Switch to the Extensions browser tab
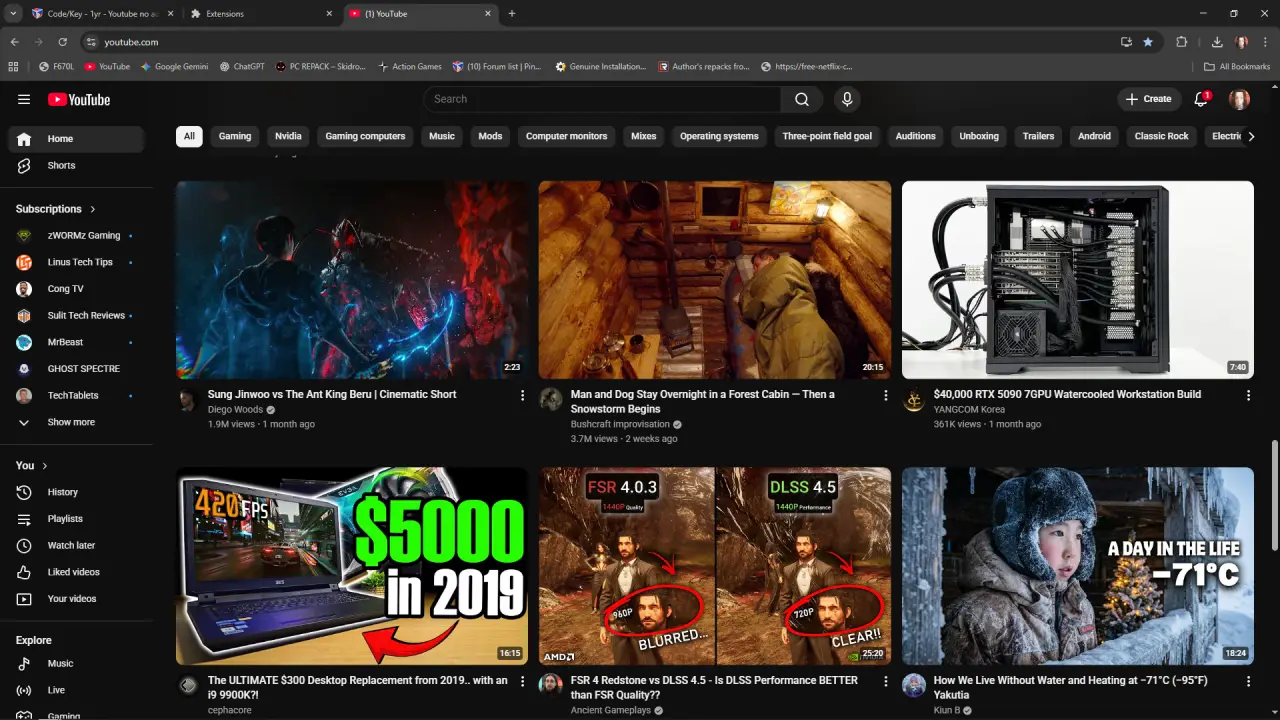Viewport: 1280px width, 720px height. 257,14
